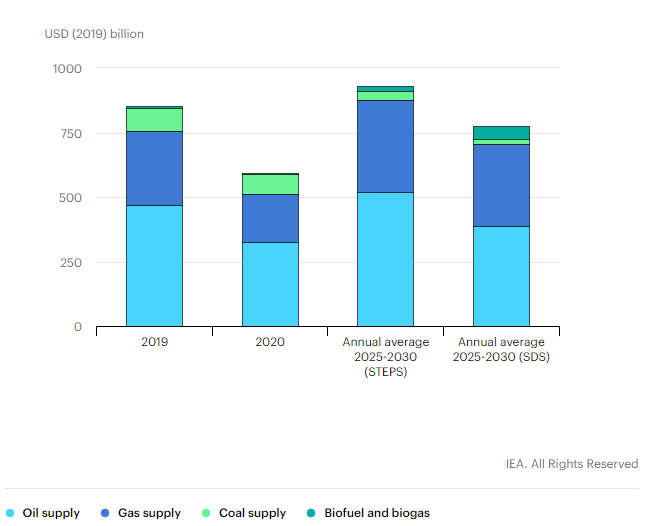Click the light green Coal supply legend dot

pyautogui.click(x=206, y=513)
